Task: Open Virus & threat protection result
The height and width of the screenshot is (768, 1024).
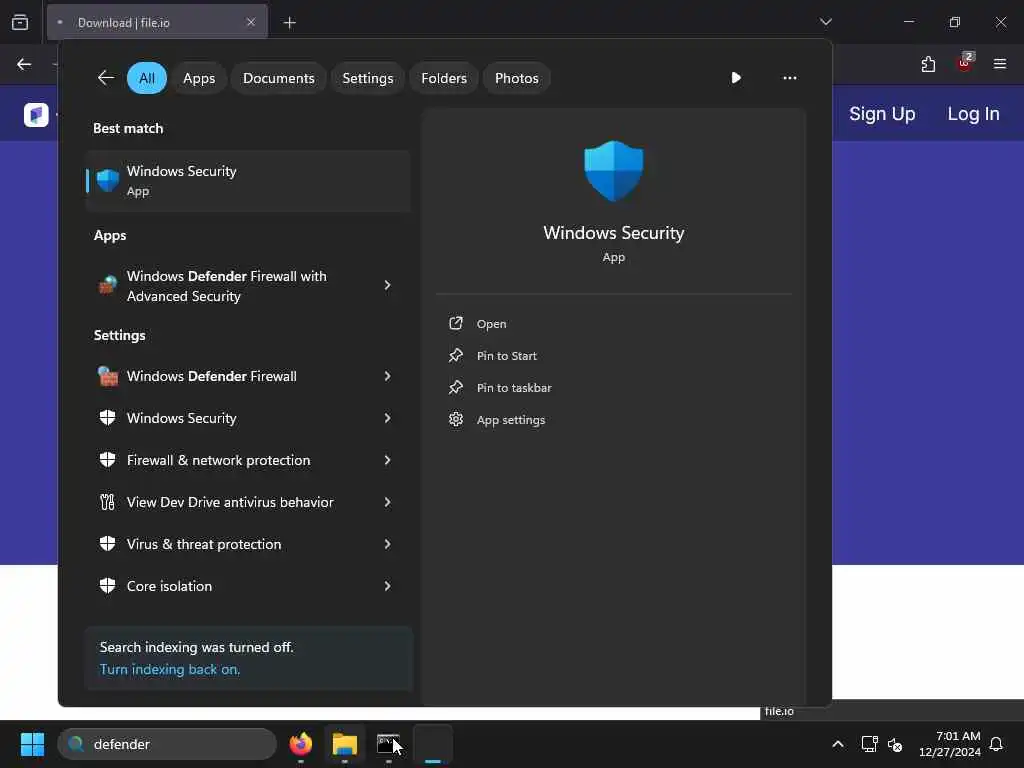Action: (x=248, y=544)
